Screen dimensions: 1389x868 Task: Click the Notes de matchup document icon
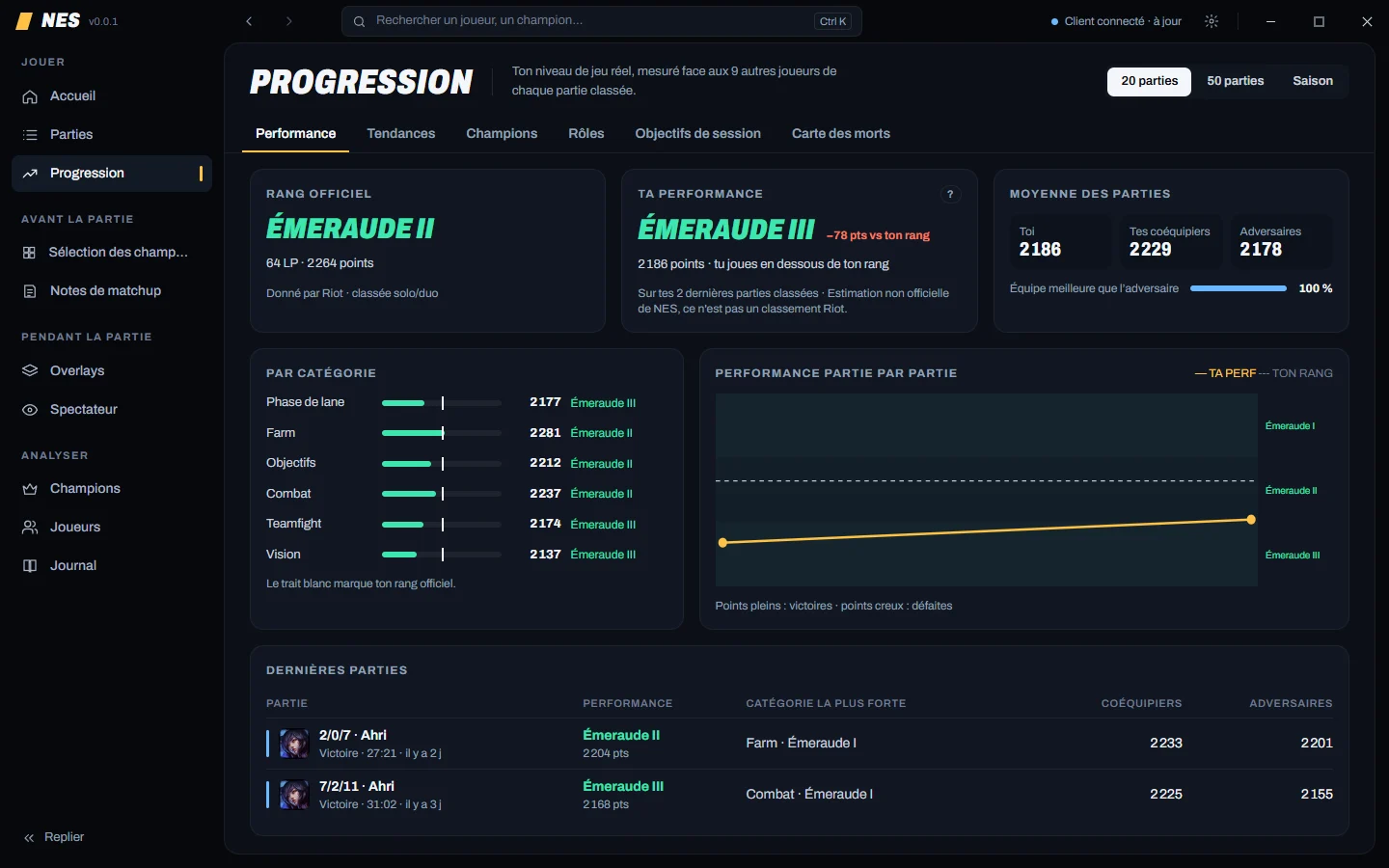pyautogui.click(x=30, y=291)
